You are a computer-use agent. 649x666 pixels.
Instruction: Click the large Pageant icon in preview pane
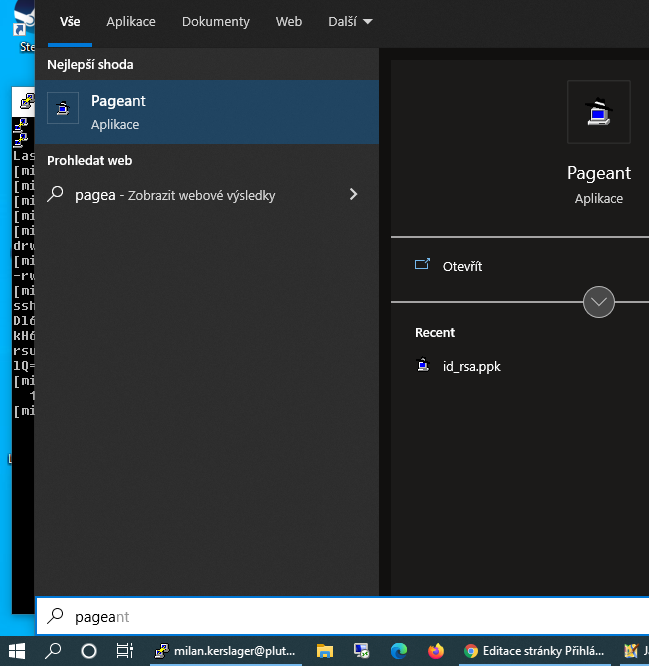(x=598, y=112)
